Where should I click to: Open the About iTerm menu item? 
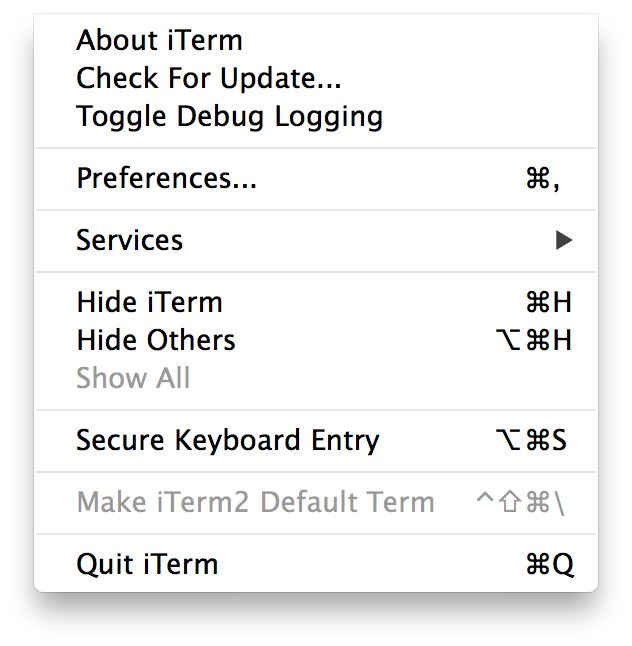159,41
